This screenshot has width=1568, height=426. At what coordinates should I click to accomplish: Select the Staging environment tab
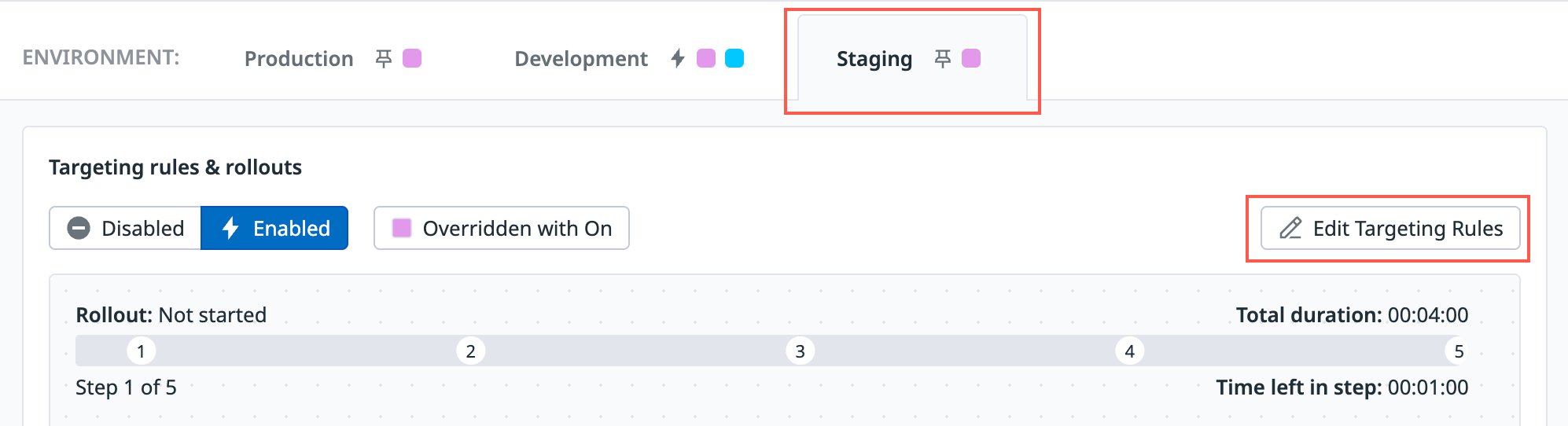874,59
